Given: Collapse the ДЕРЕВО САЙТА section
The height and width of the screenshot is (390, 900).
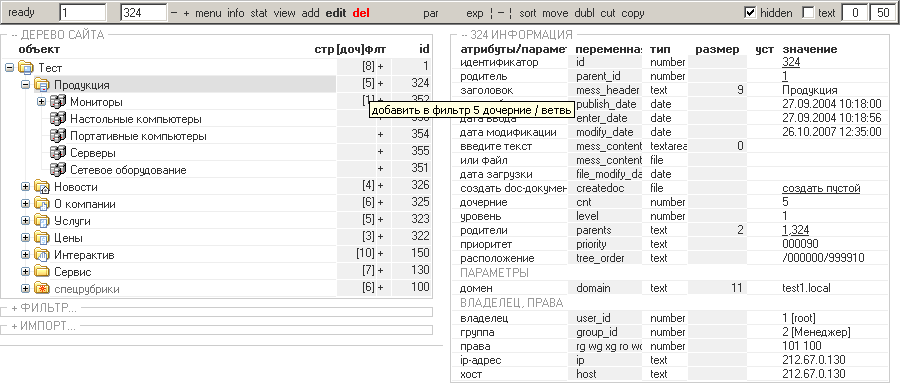Looking at the screenshot, I should 57,35.
